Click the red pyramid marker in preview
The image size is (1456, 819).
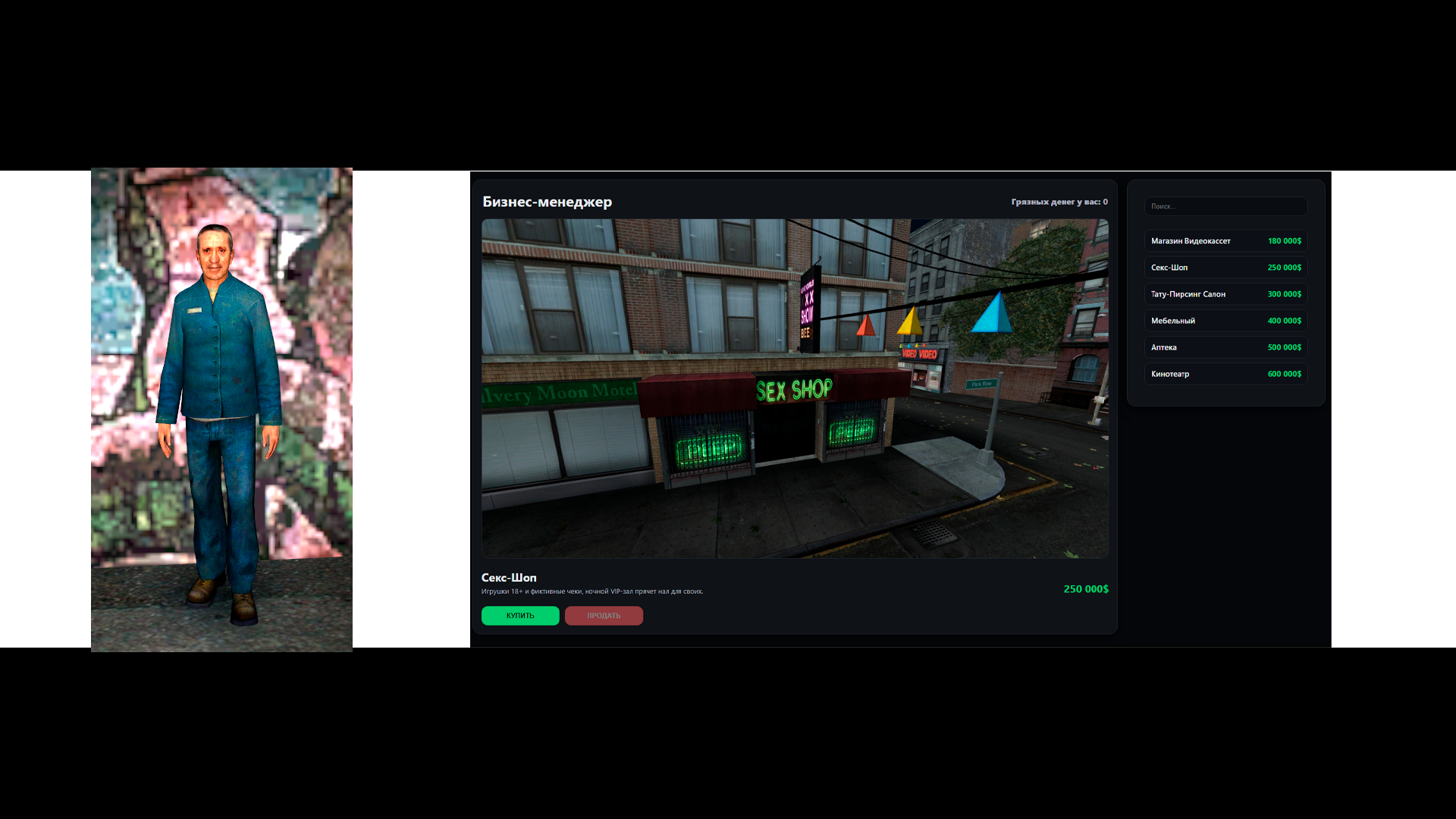coord(865,326)
